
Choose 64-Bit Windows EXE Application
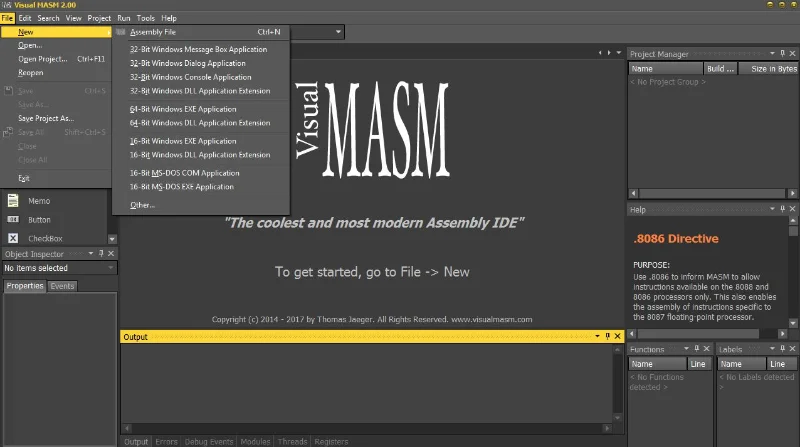[201, 109]
